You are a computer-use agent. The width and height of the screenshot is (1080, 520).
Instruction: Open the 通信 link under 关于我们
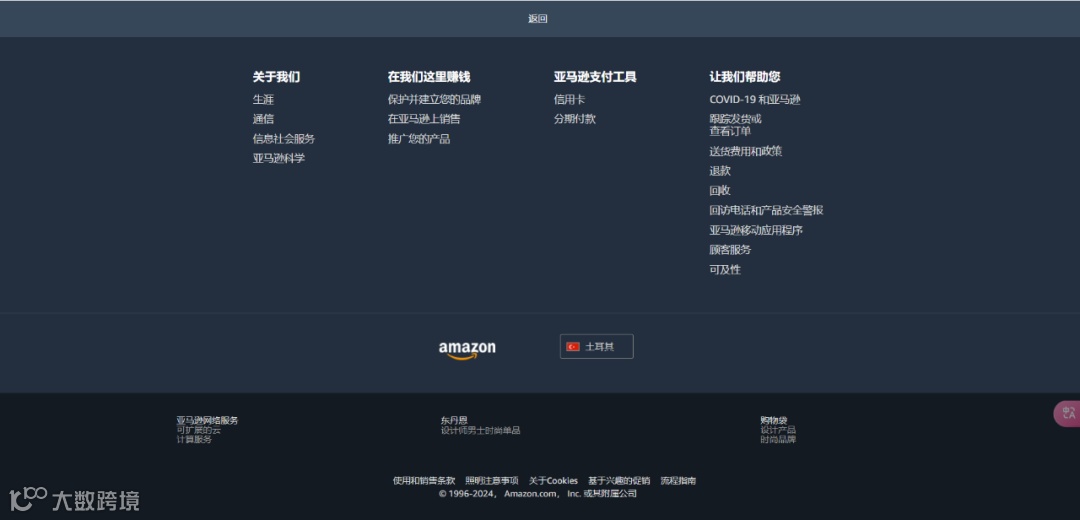point(263,119)
